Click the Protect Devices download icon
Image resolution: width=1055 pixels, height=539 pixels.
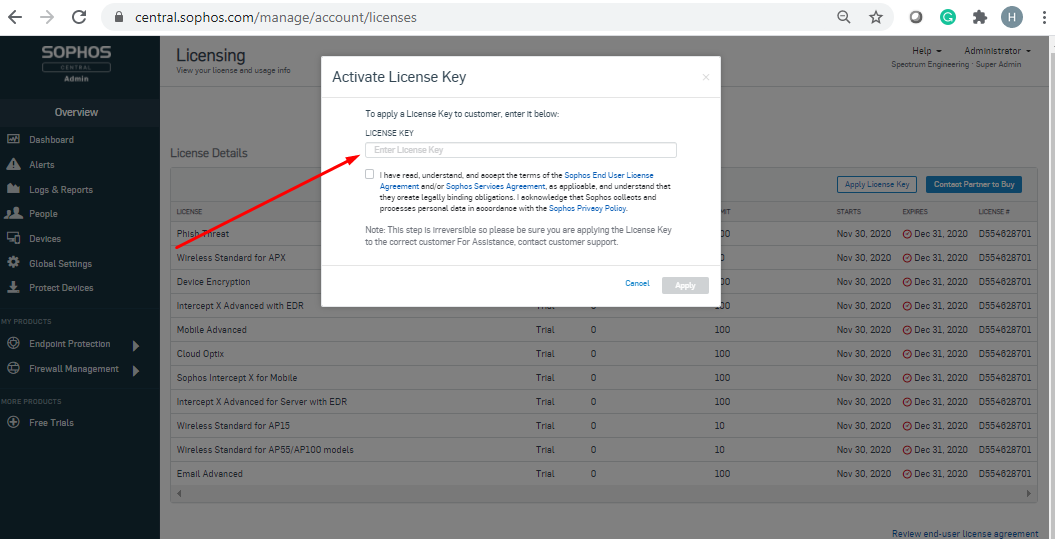tap(13, 287)
